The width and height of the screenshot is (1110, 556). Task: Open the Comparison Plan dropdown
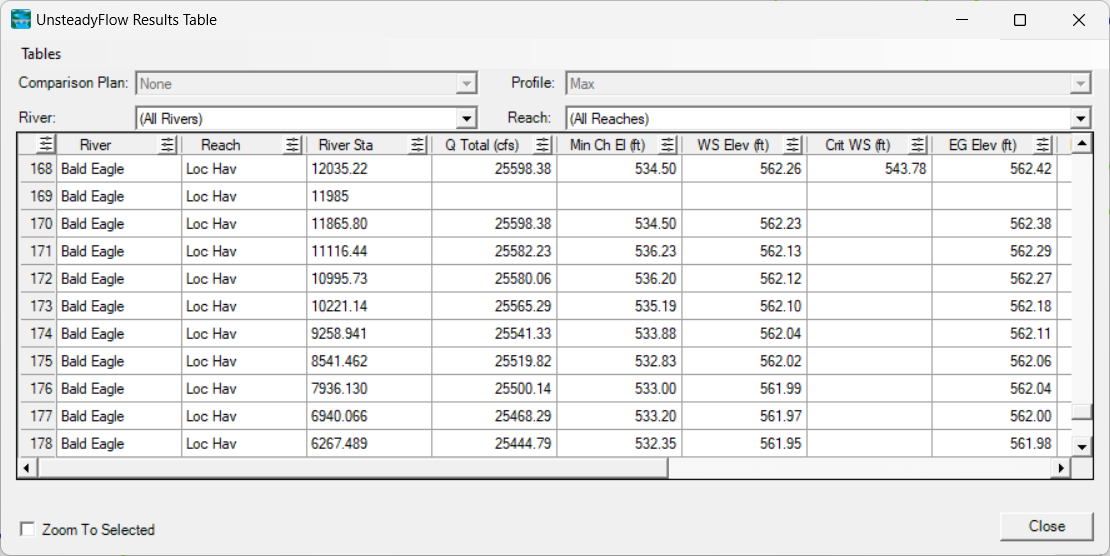tap(467, 85)
